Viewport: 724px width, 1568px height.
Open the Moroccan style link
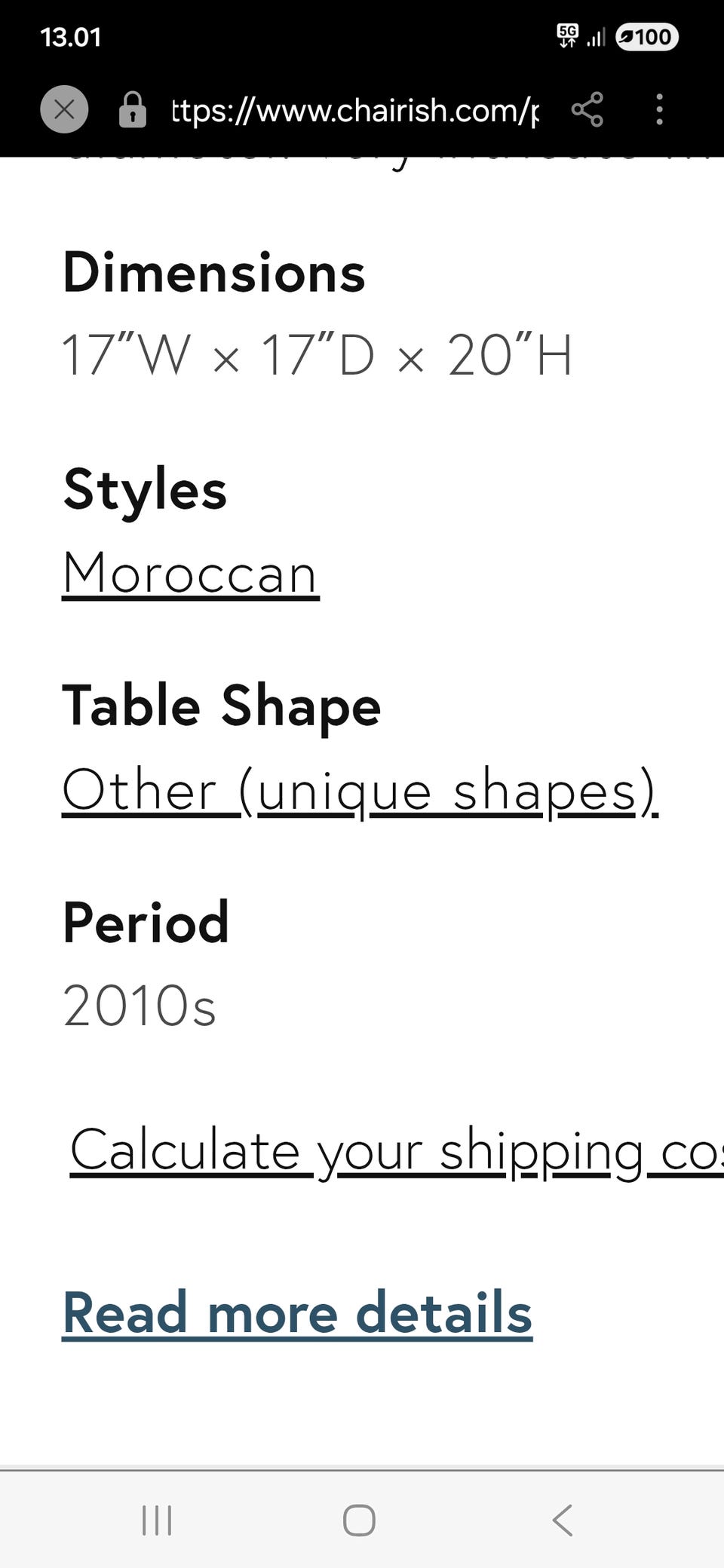click(190, 574)
